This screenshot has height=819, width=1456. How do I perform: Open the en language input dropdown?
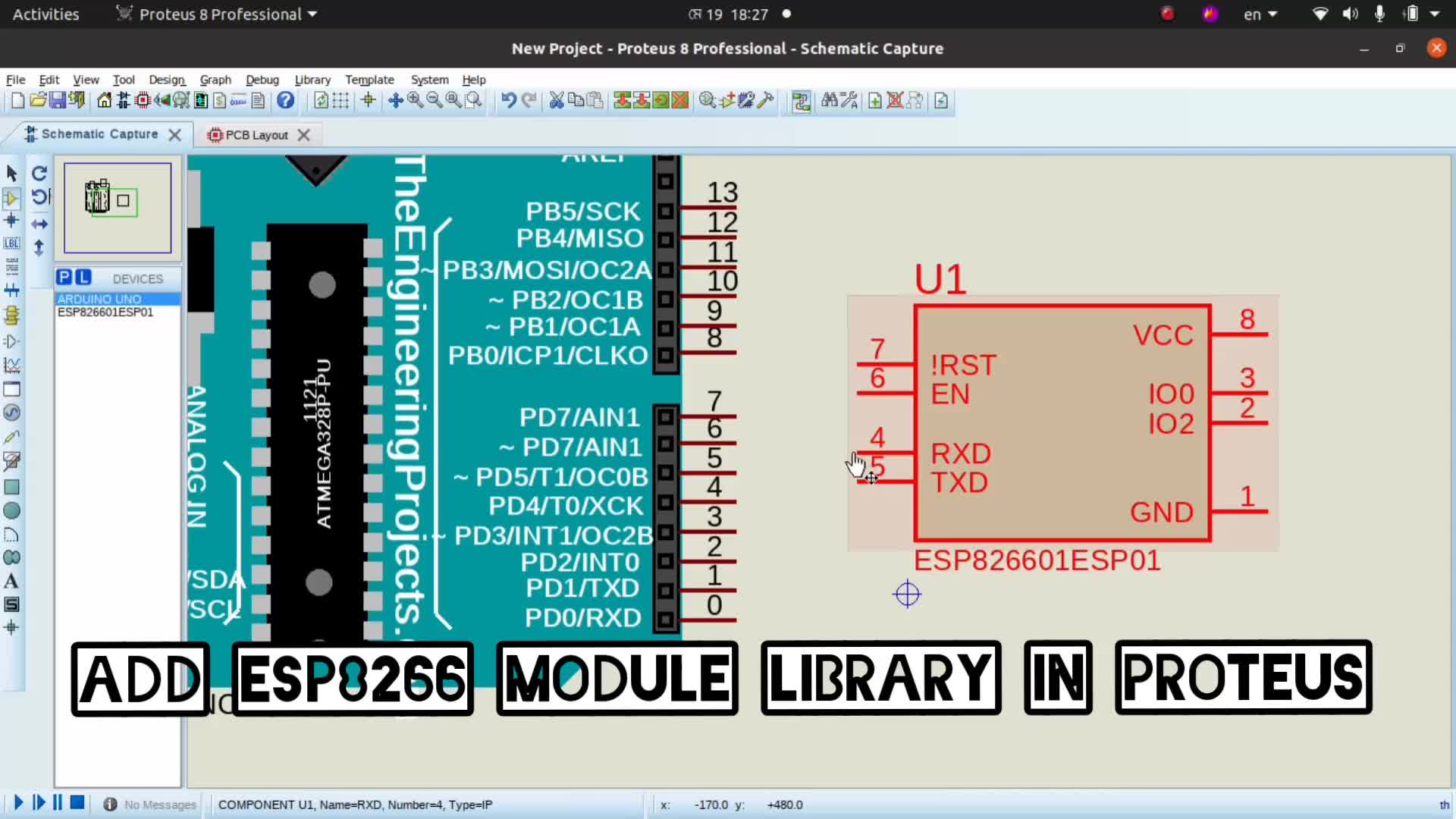click(1260, 14)
